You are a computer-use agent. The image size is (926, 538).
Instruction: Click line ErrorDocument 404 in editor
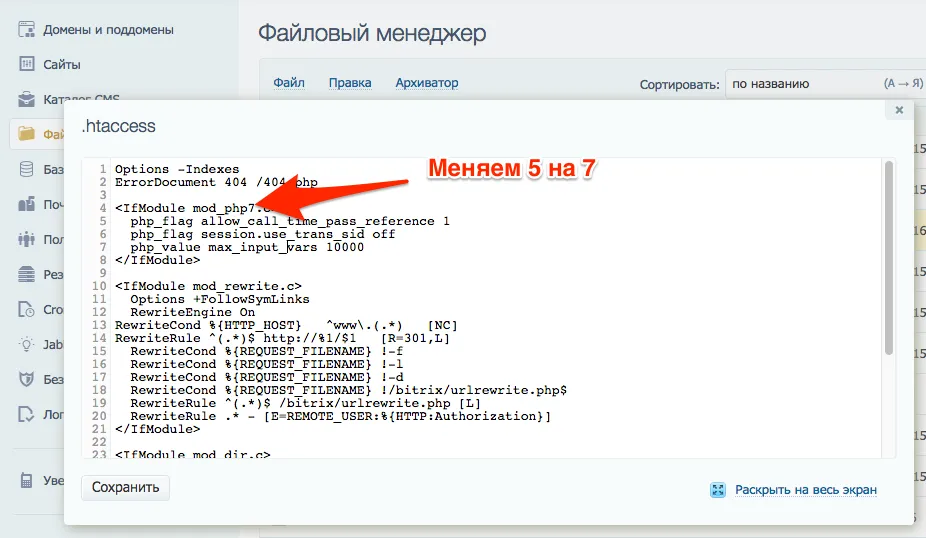[x=216, y=182]
